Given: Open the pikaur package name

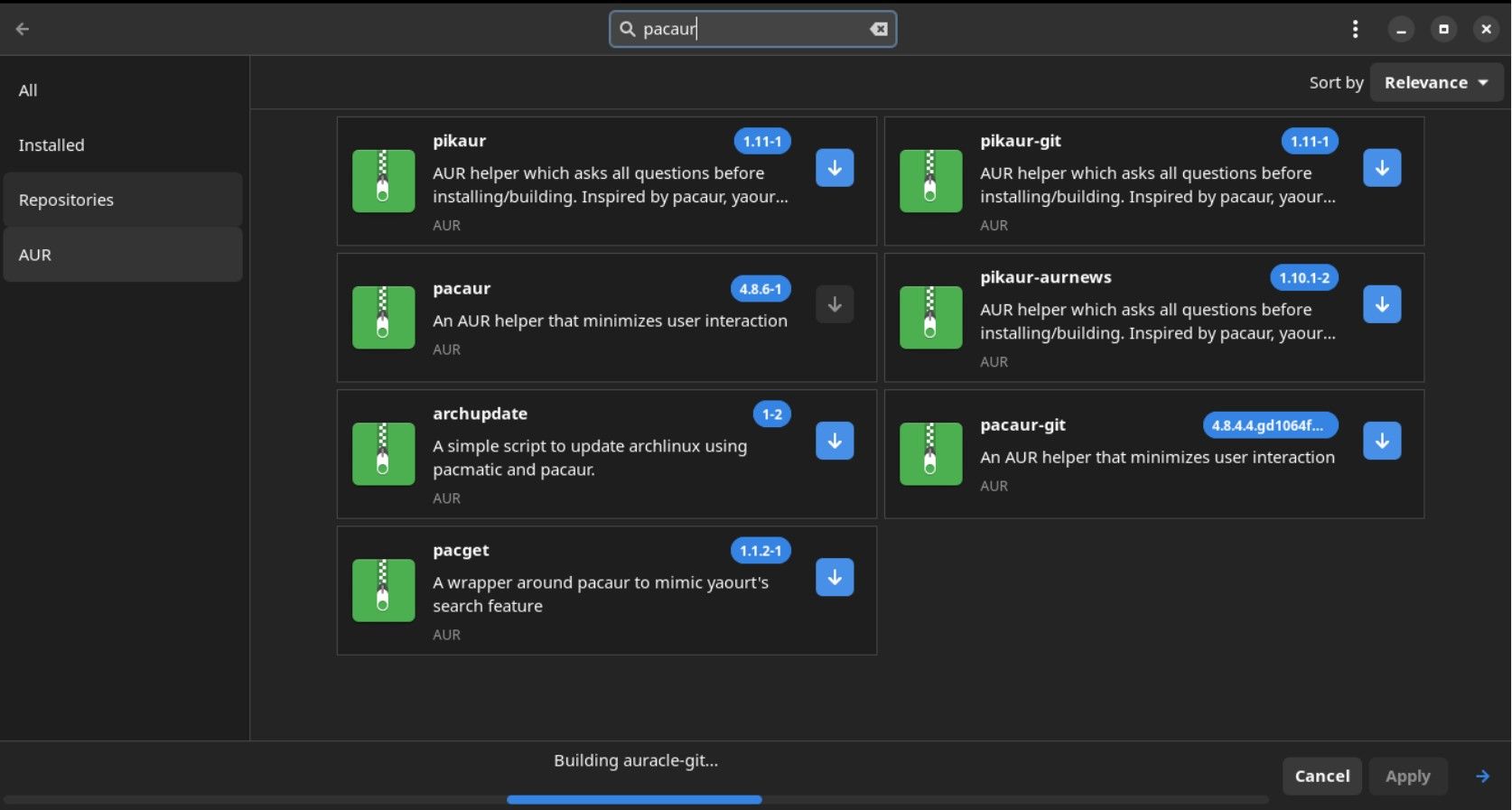Looking at the screenshot, I should (x=459, y=141).
